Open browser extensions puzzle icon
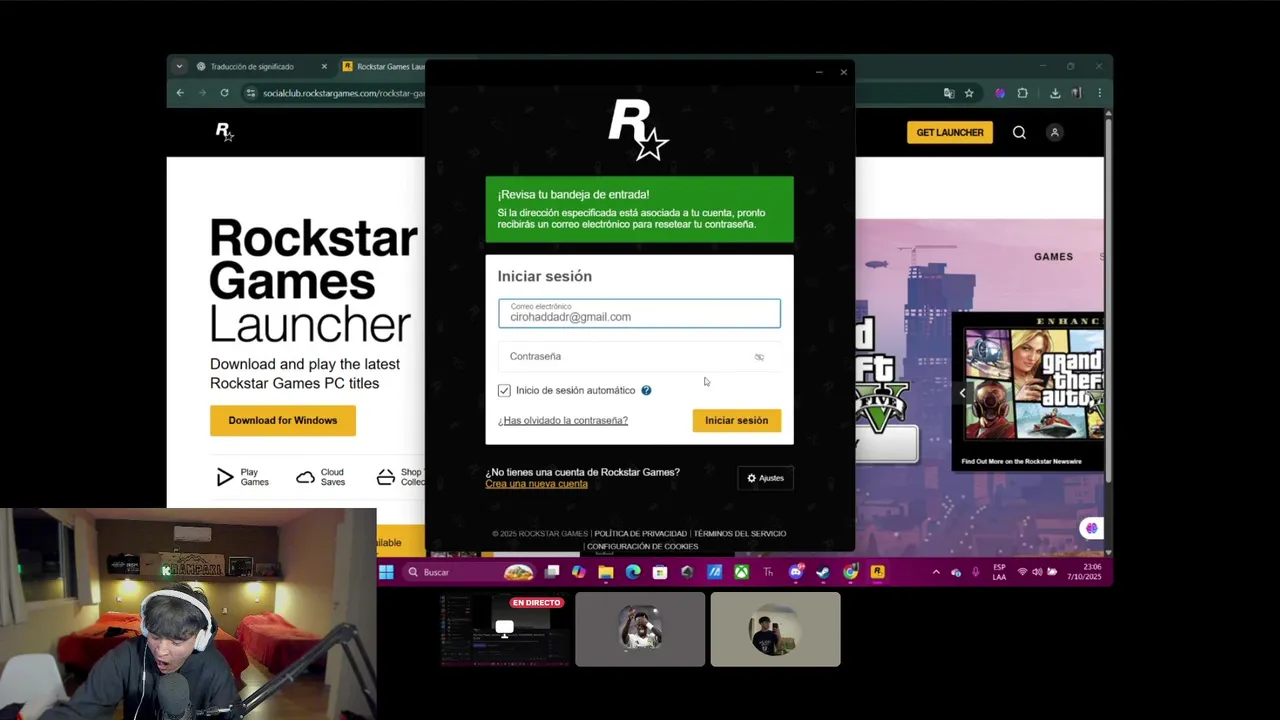The image size is (1280, 720). point(1022,93)
